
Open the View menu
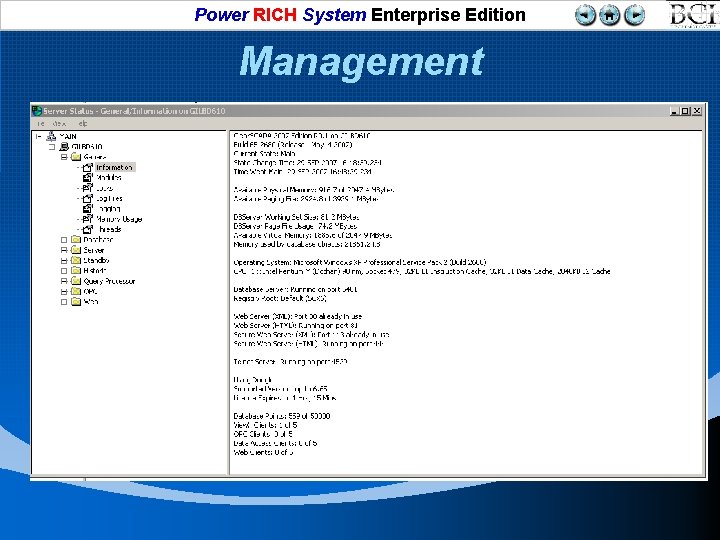[x=59, y=124]
